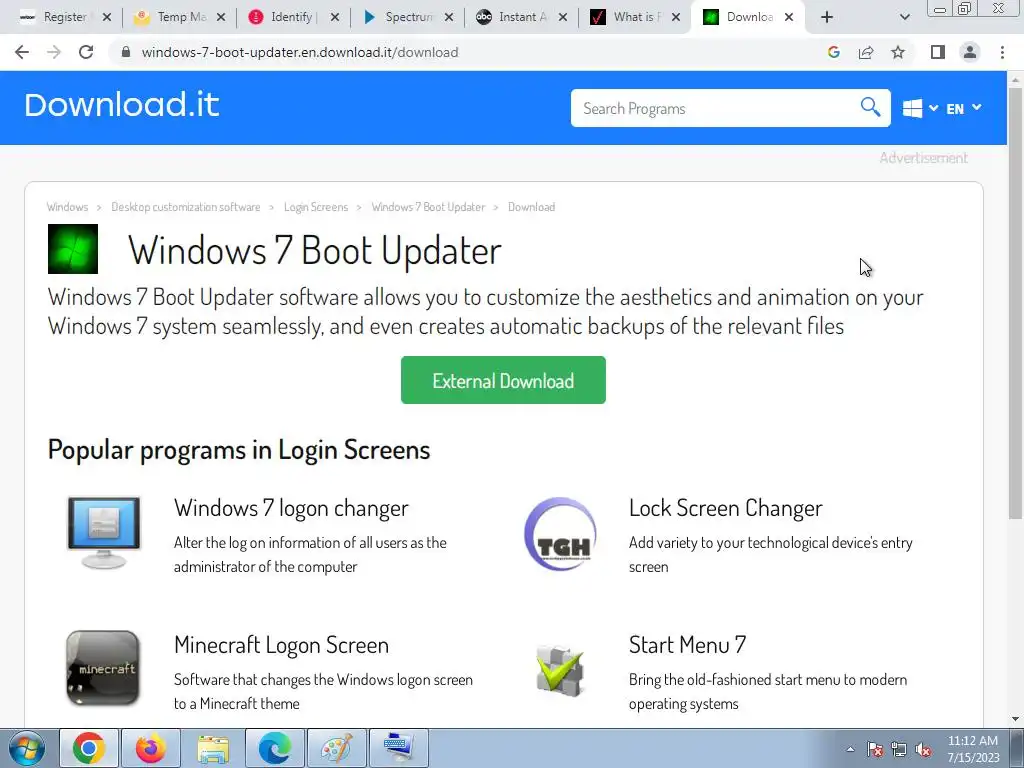Viewport: 1024px width, 768px height.
Task: Open the tab search chevron
Action: 904,17
